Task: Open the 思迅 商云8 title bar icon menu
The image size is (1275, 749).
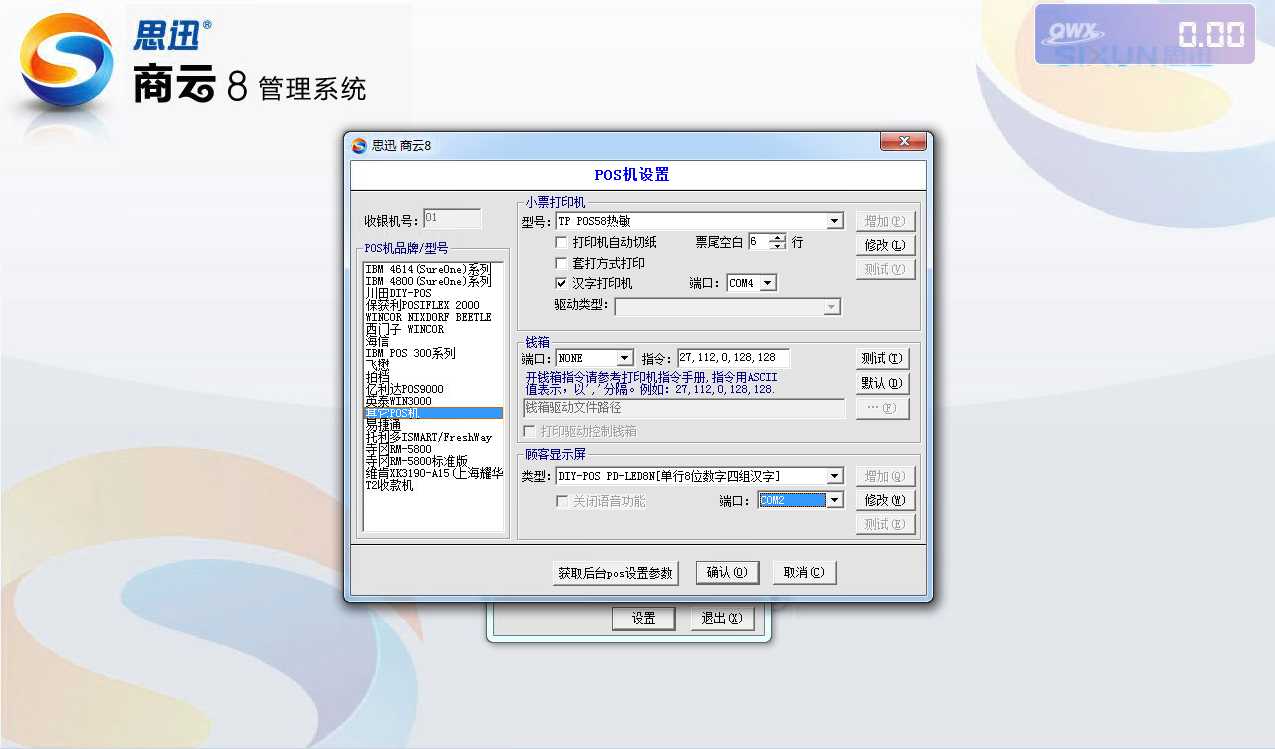Action: click(x=359, y=145)
